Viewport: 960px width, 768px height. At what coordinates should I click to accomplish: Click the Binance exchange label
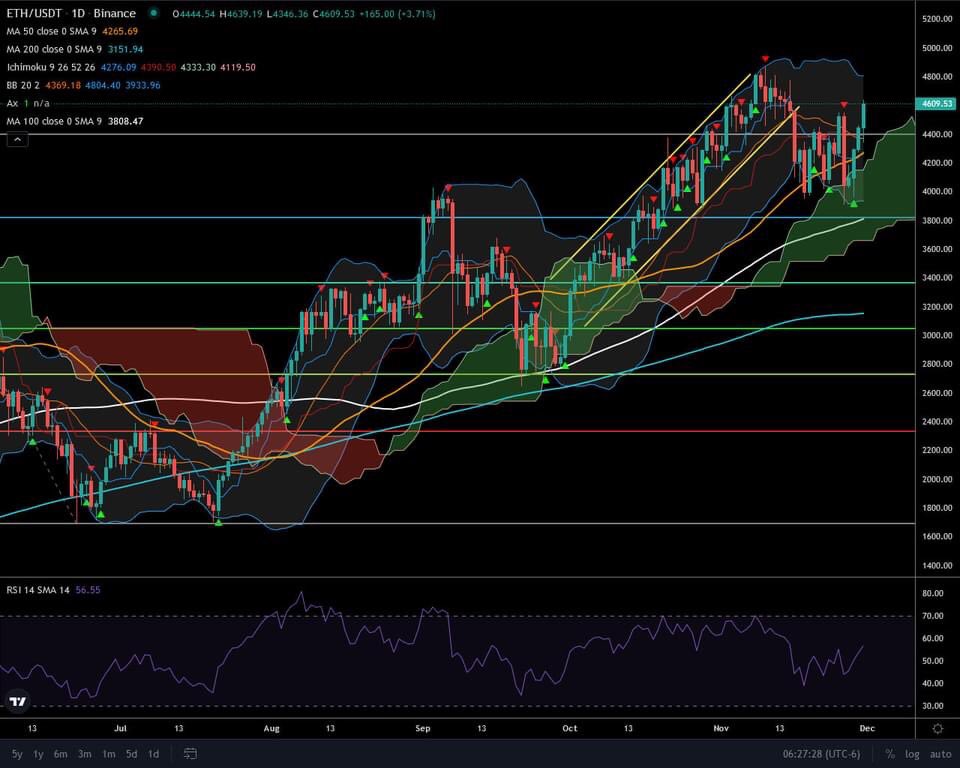(x=114, y=13)
